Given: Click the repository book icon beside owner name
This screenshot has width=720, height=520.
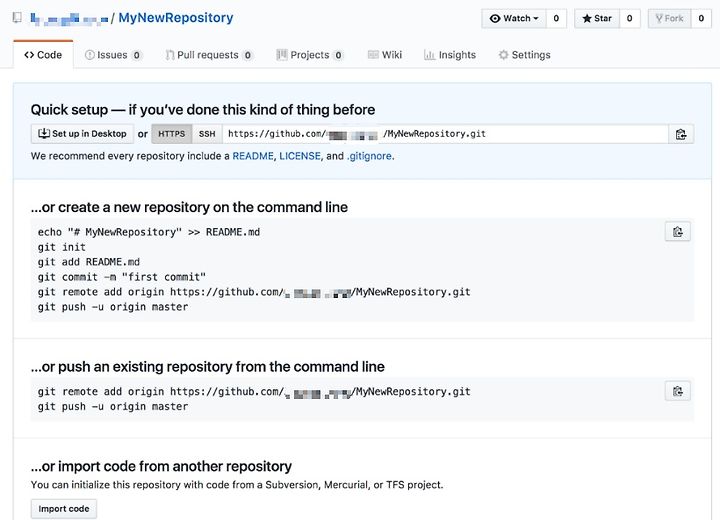Looking at the screenshot, I should [x=17, y=18].
